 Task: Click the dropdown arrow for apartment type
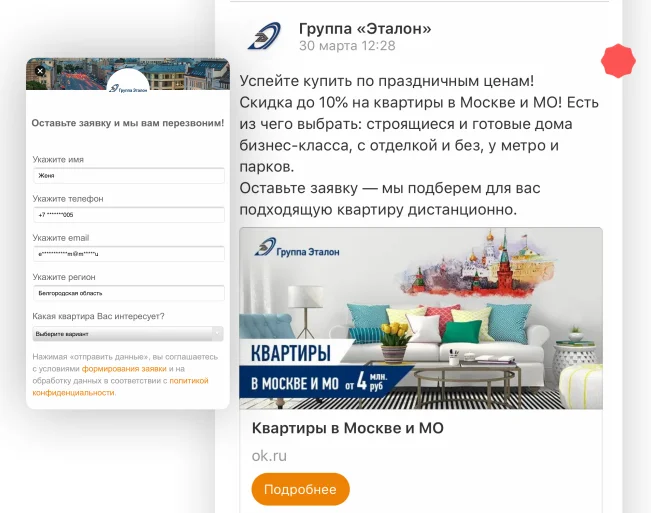pos(218,334)
